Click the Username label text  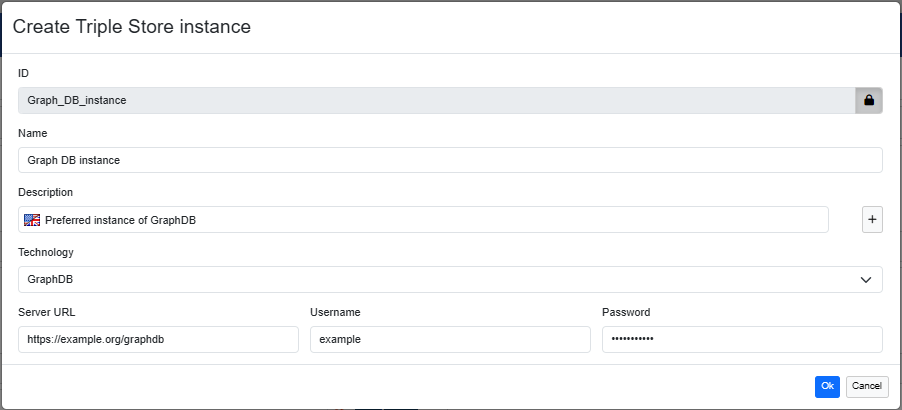coord(335,312)
